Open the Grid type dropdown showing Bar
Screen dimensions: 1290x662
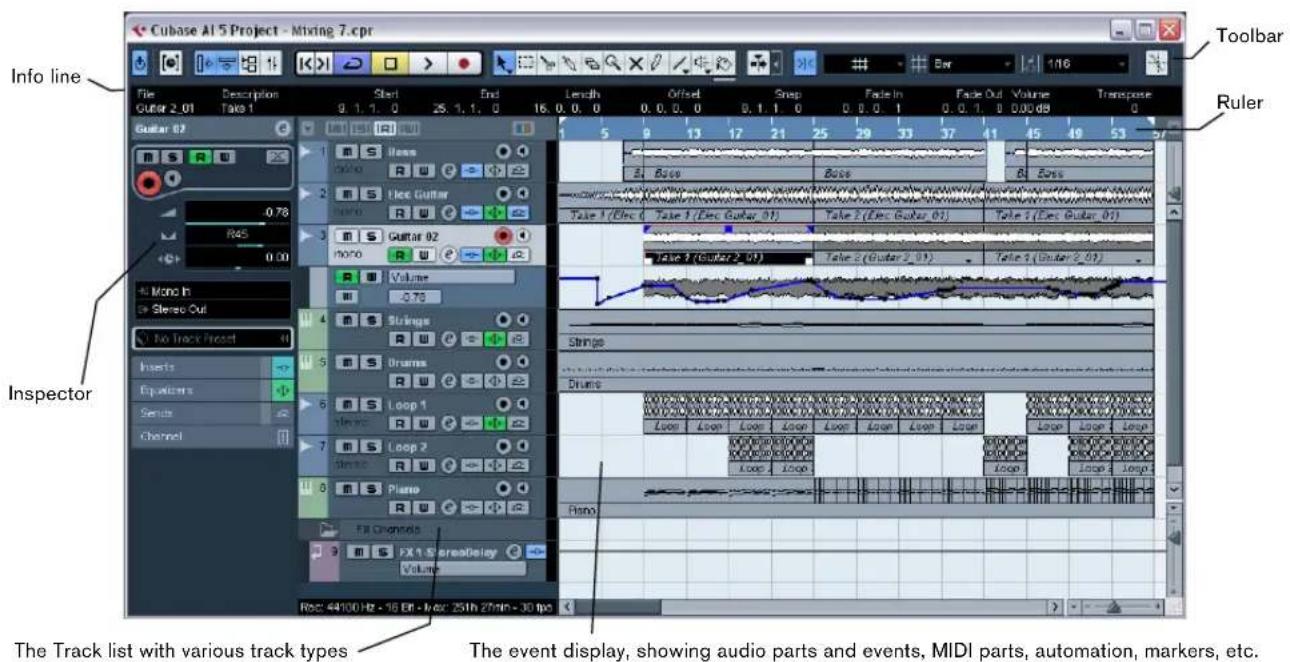point(972,63)
